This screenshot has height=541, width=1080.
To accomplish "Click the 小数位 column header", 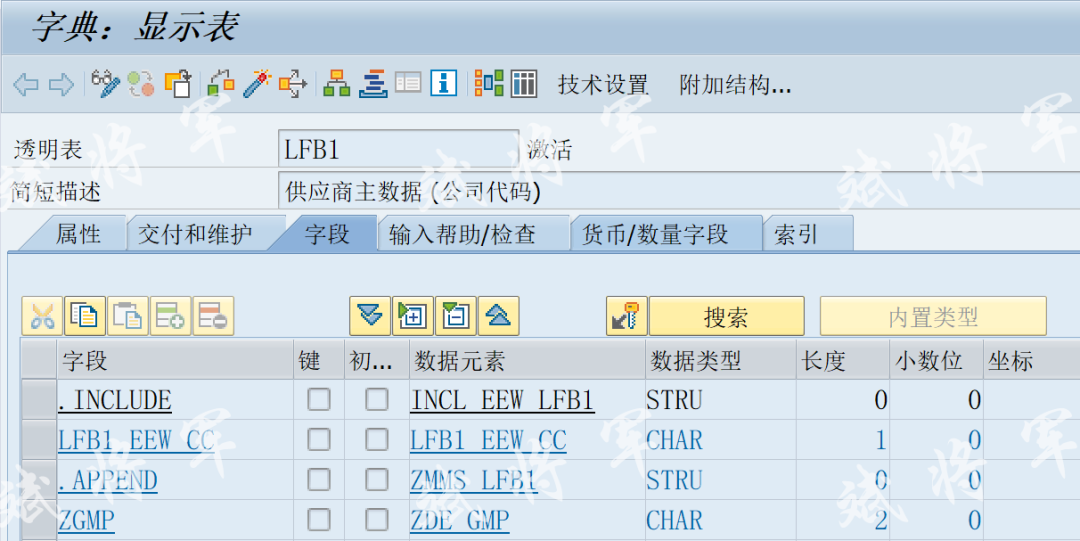I will pos(936,360).
